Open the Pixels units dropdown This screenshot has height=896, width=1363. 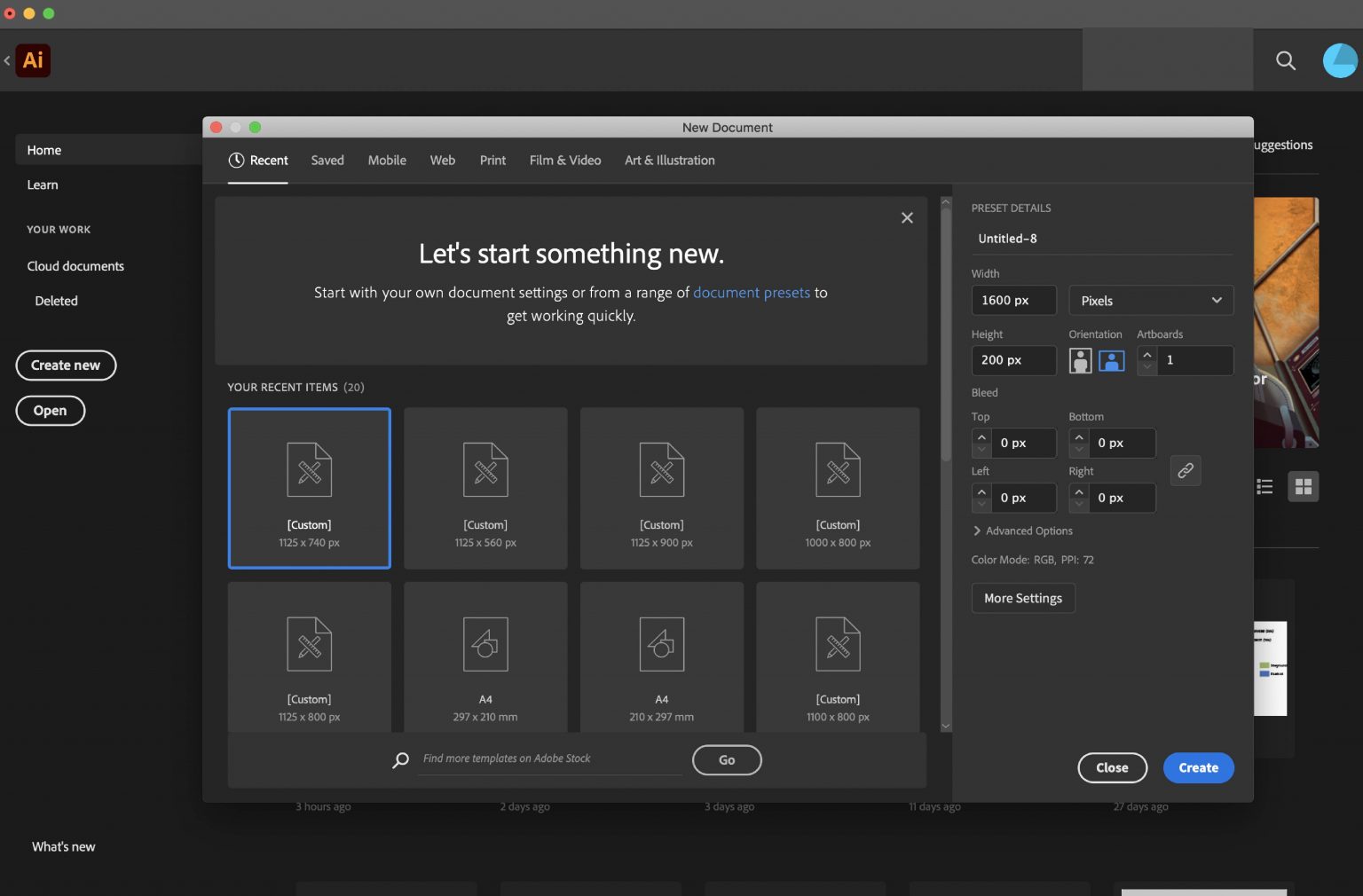1151,301
